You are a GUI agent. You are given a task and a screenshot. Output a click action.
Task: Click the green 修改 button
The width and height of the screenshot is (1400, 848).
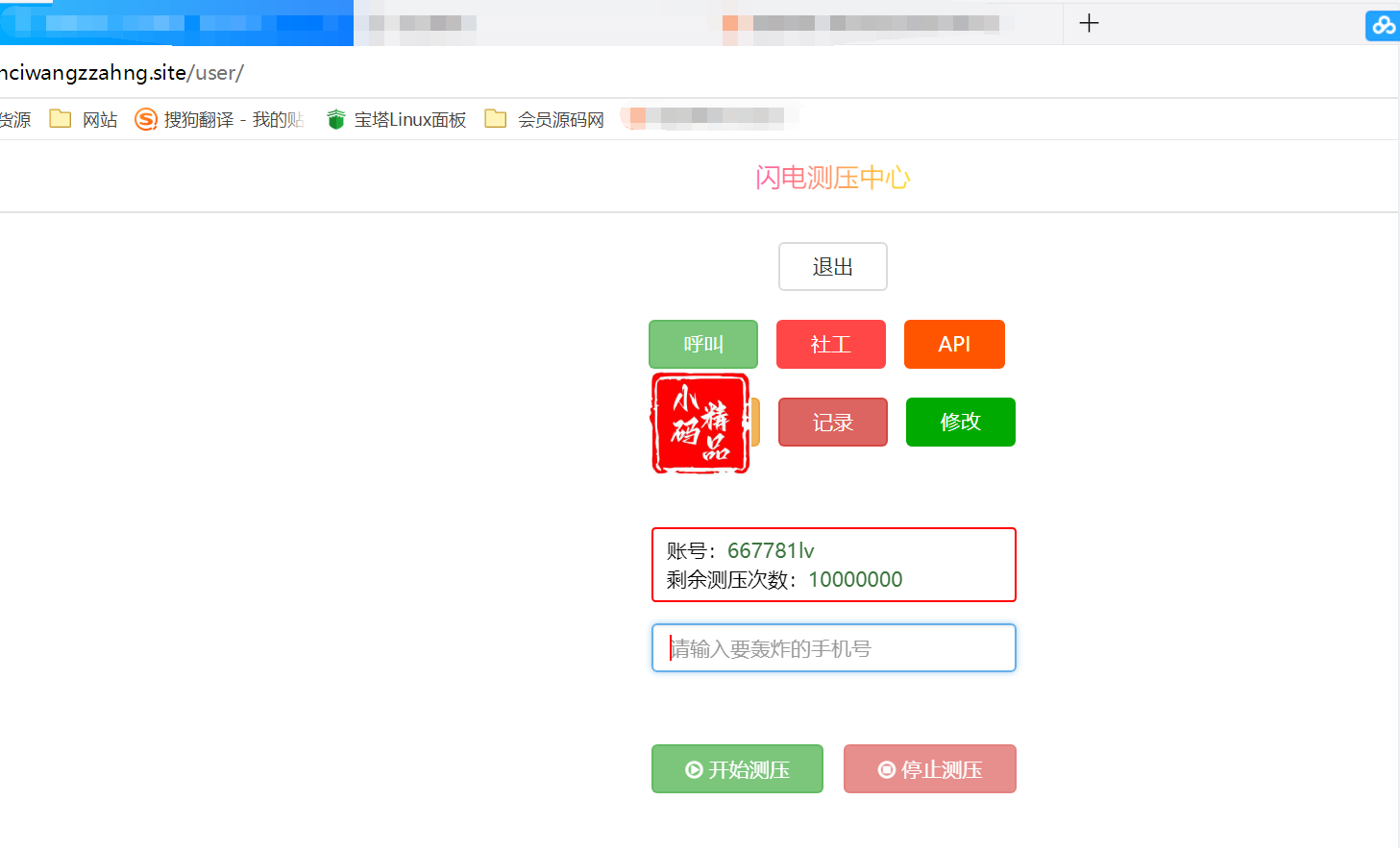[x=961, y=422]
